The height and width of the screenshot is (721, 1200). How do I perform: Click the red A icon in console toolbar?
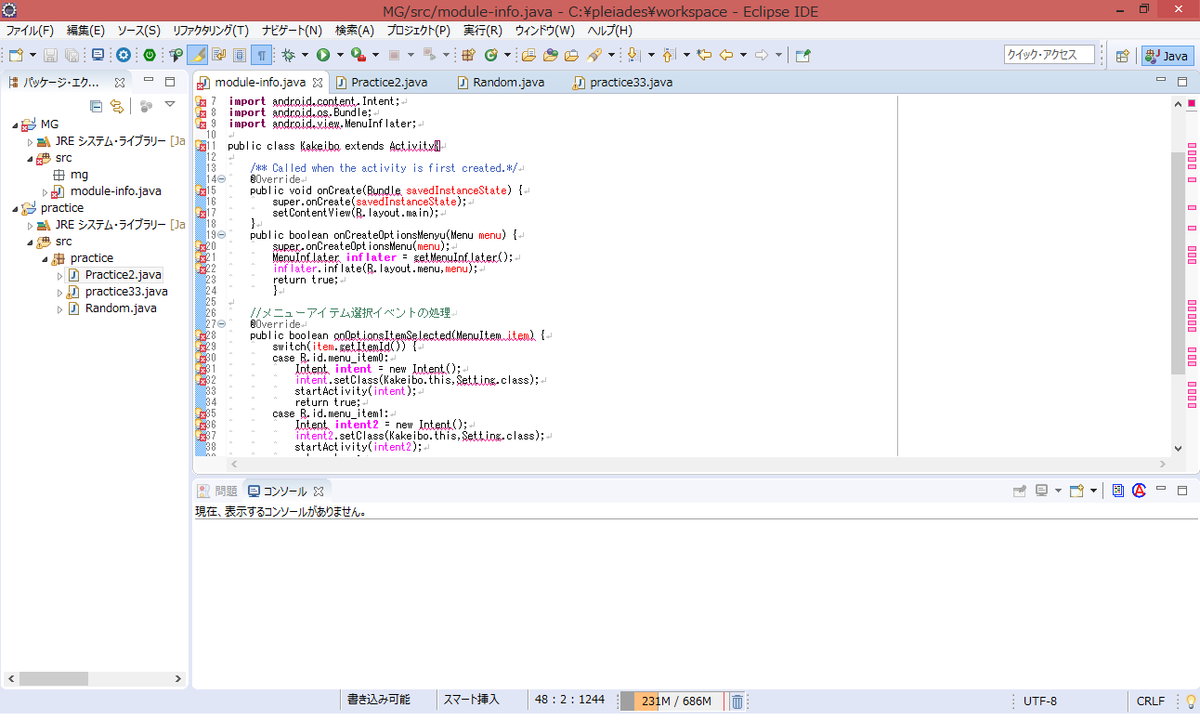1139,491
